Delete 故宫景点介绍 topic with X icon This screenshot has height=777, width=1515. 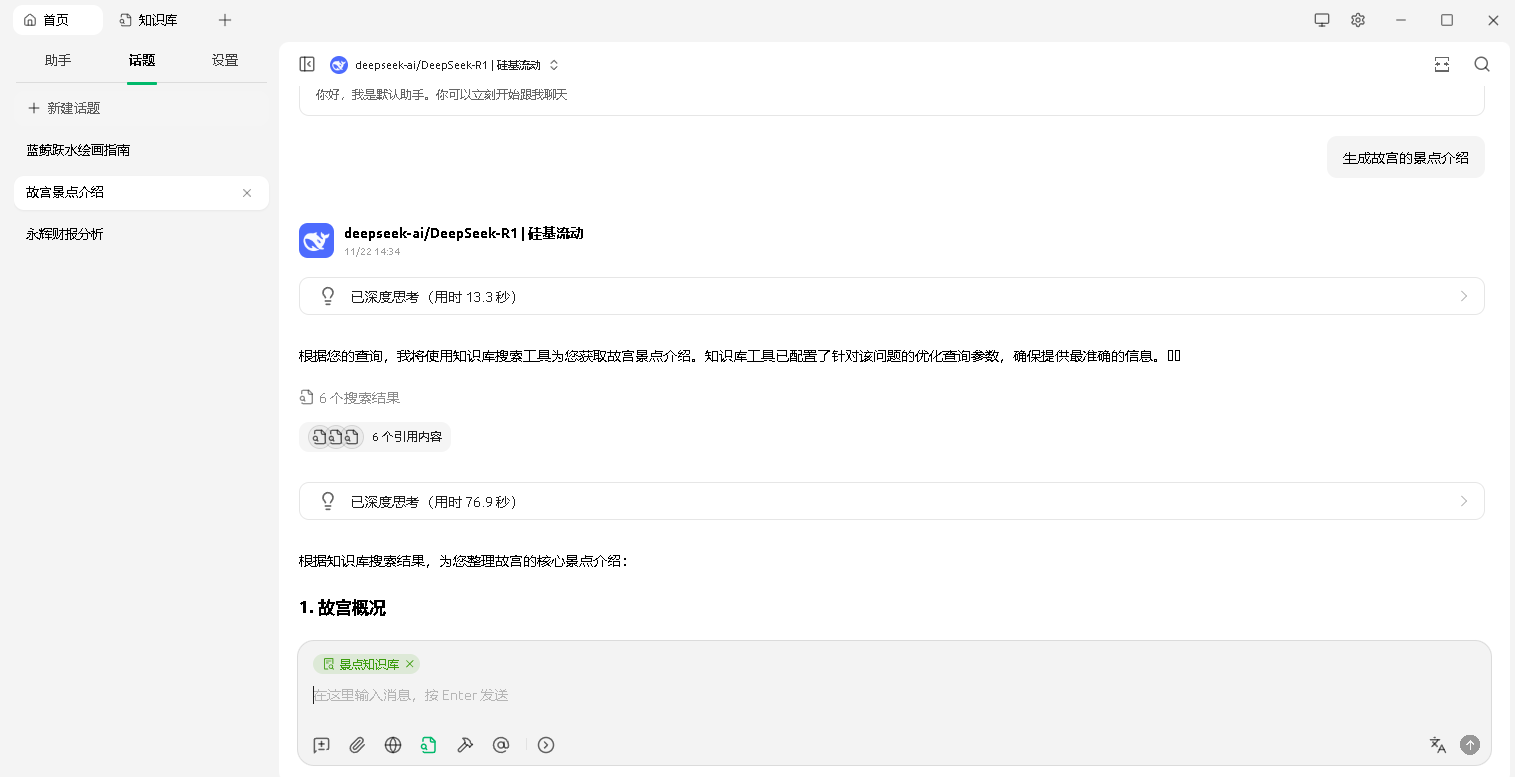[247, 193]
